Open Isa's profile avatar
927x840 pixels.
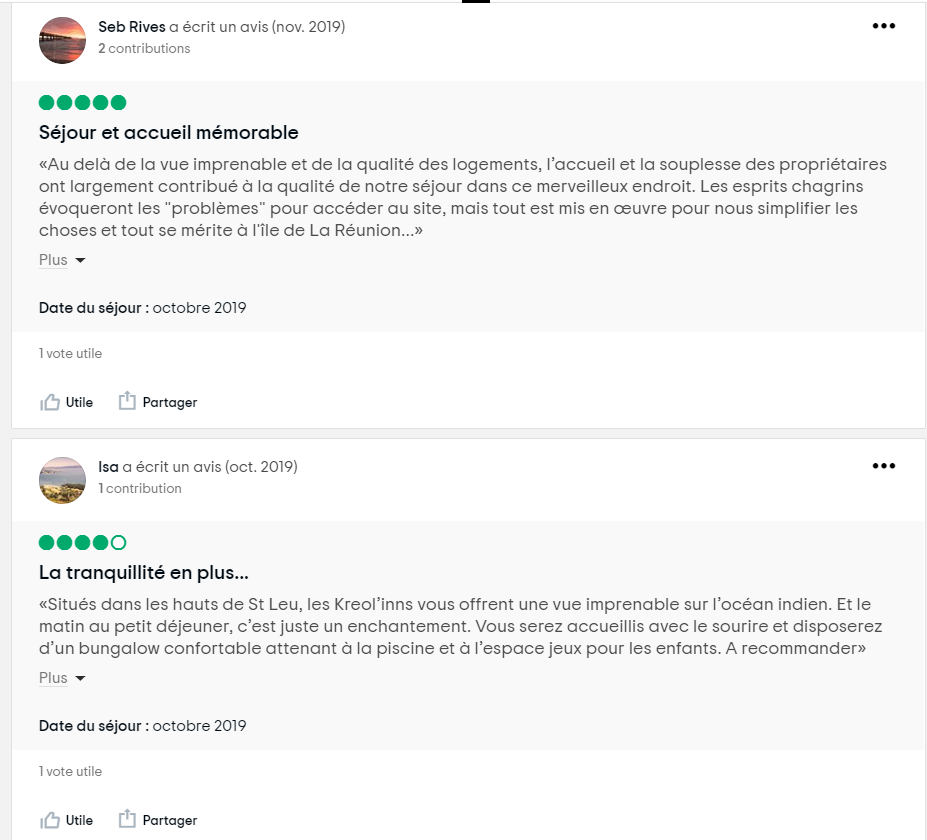click(62, 480)
